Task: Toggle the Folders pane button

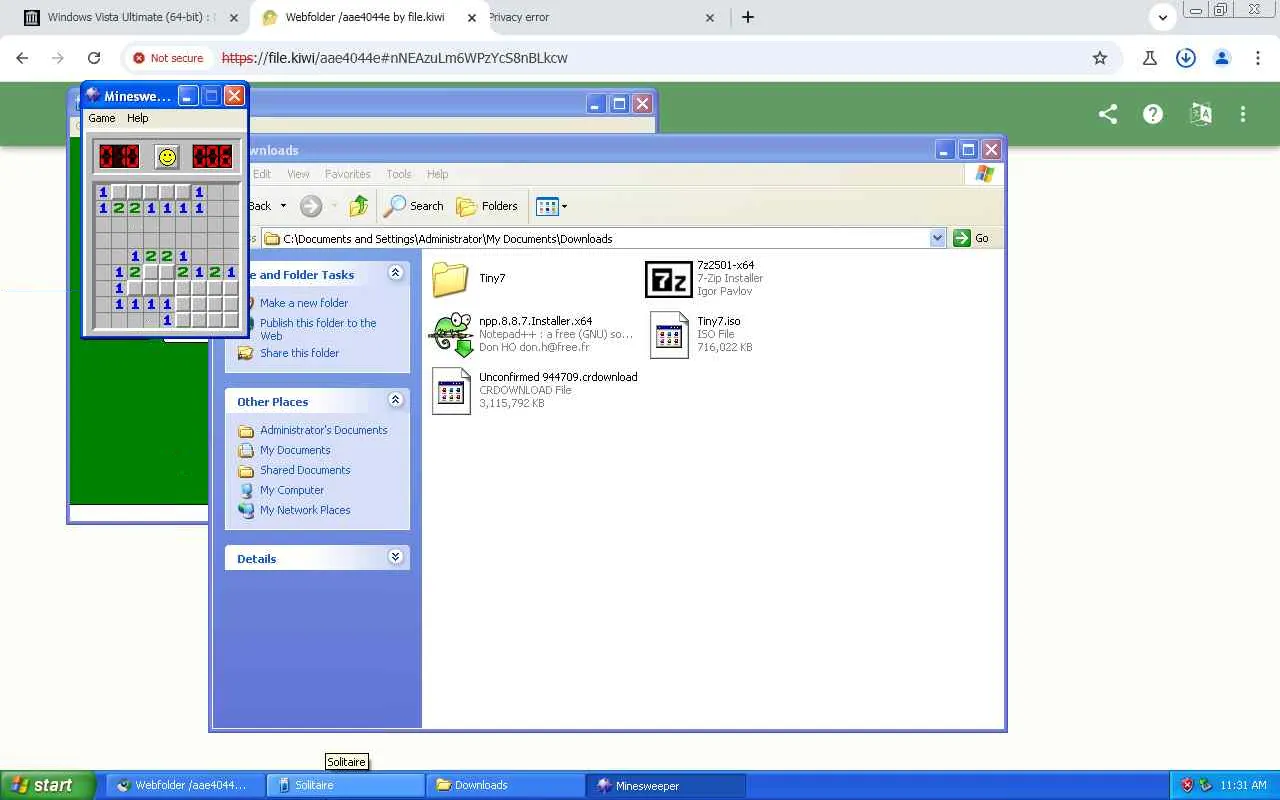Action: click(487, 206)
